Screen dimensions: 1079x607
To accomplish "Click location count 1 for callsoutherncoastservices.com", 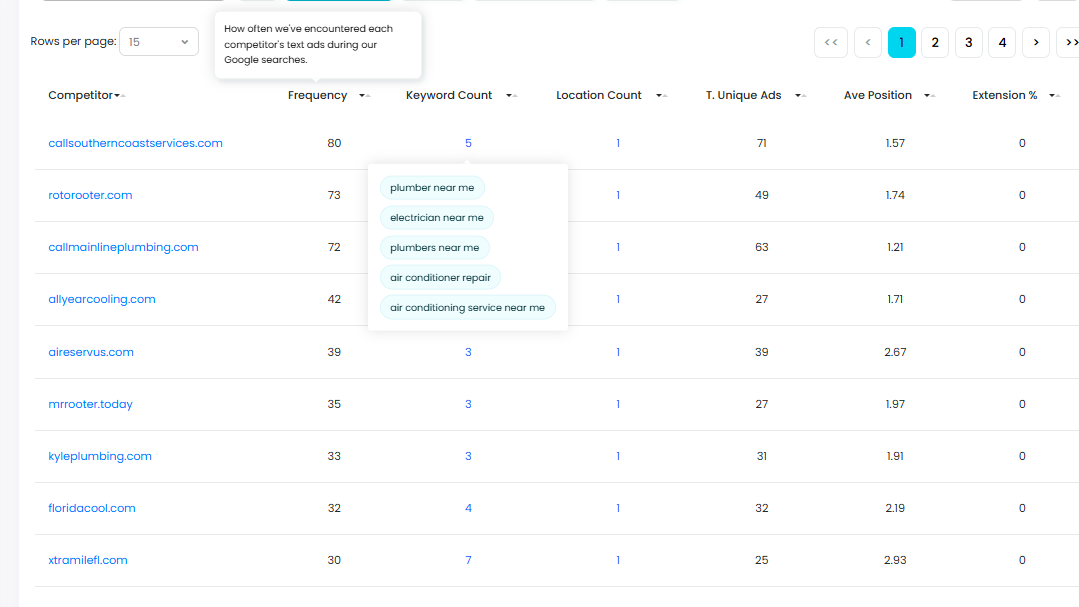I will click(618, 143).
